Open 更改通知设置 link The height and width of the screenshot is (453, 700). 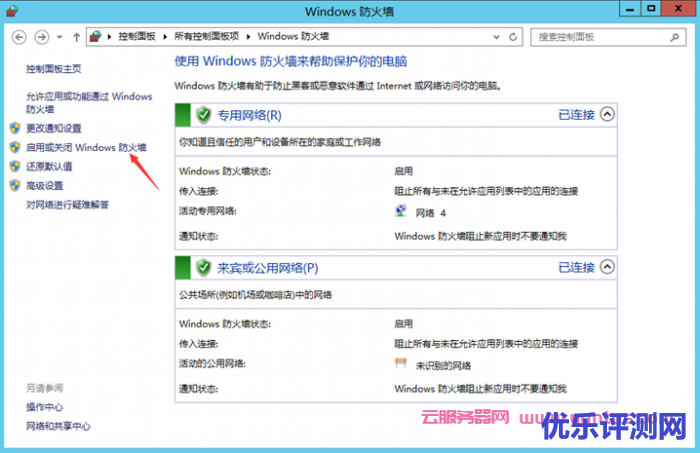[54, 129]
